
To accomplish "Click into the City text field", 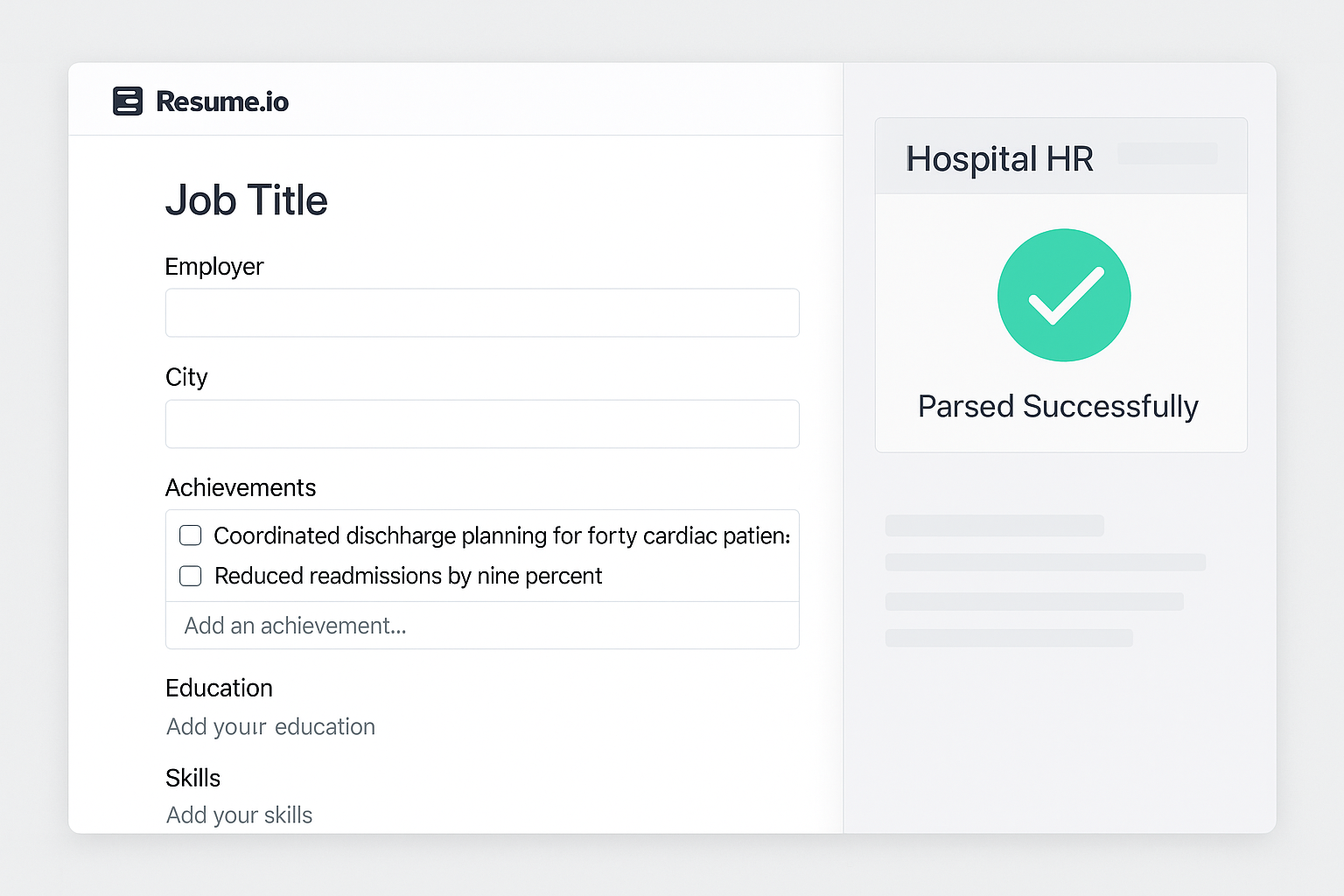I will tap(482, 424).
